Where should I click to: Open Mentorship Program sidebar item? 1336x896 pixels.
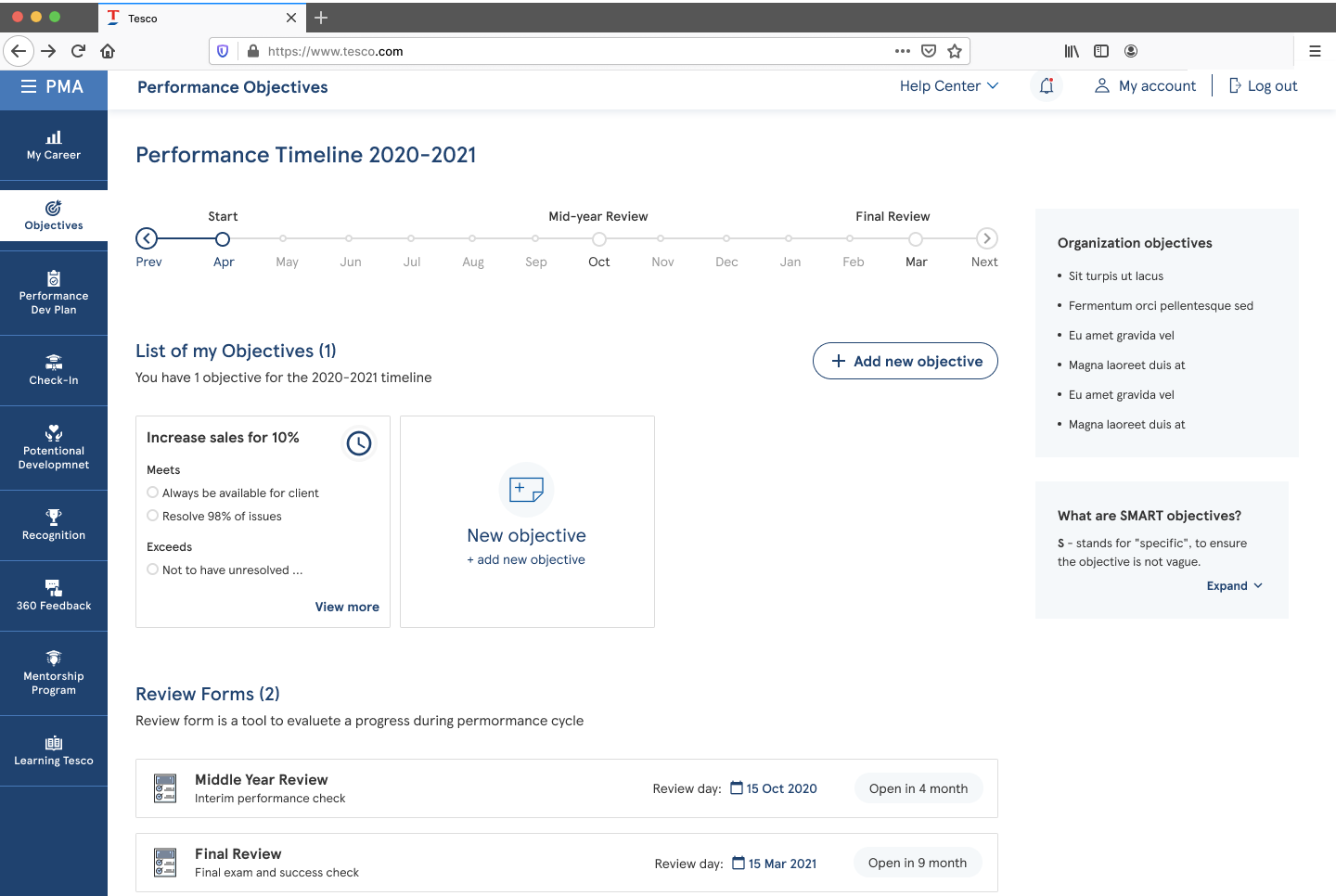(x=54, y=673)
